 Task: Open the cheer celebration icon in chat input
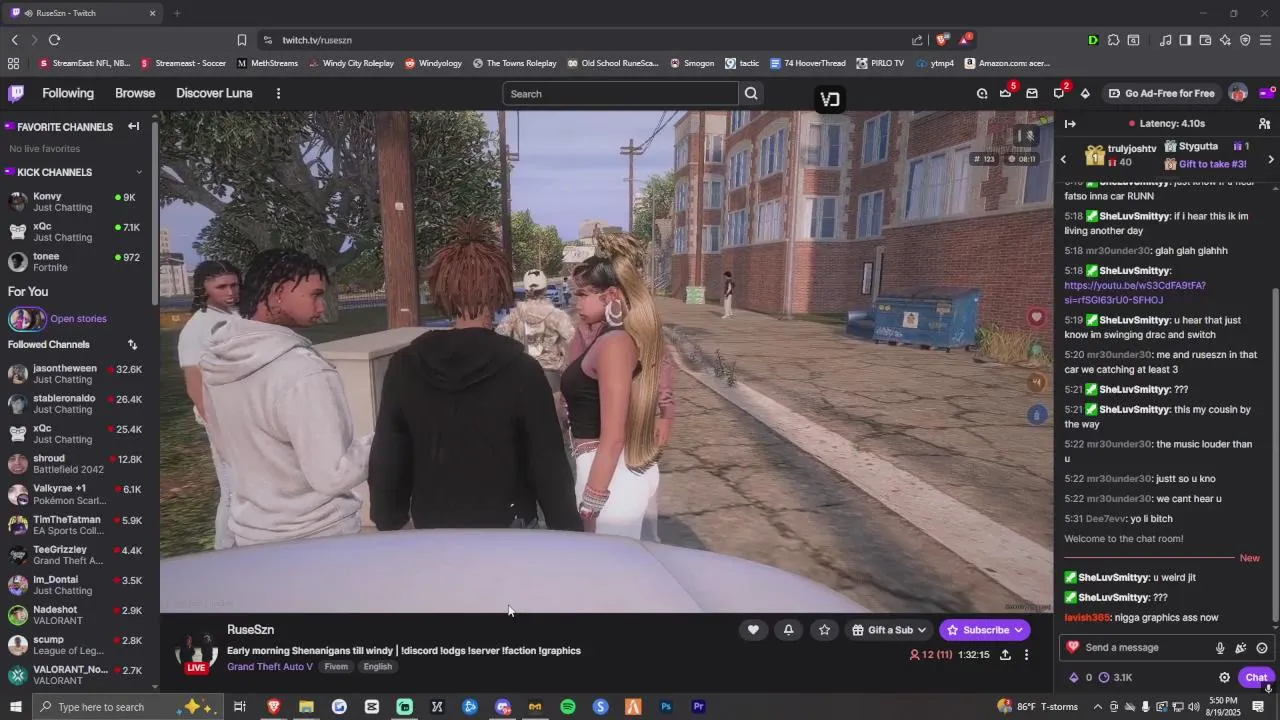pyautogui.click(x=1241, y=648)
